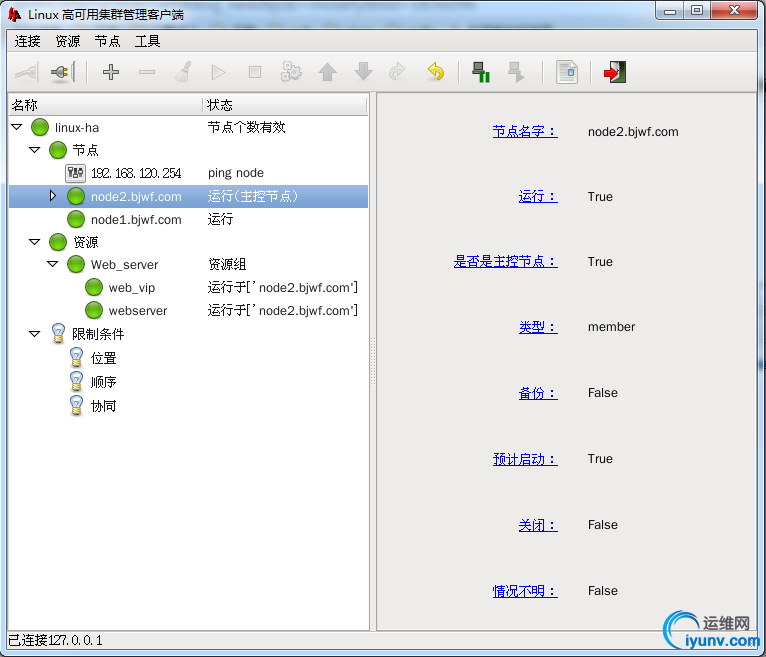Collapse the Web_server resource group

52,264
